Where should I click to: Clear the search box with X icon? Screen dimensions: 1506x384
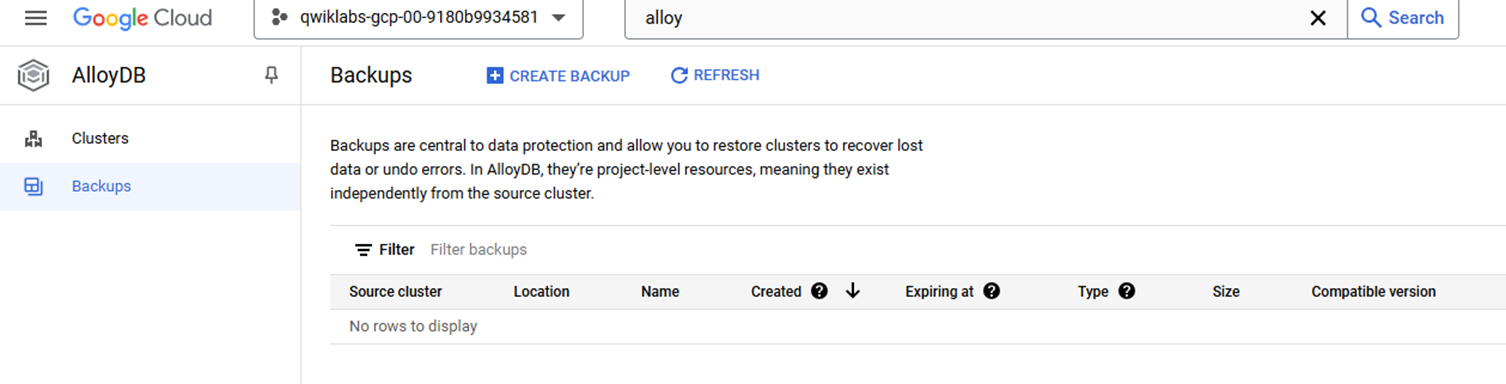[1318, 18]
